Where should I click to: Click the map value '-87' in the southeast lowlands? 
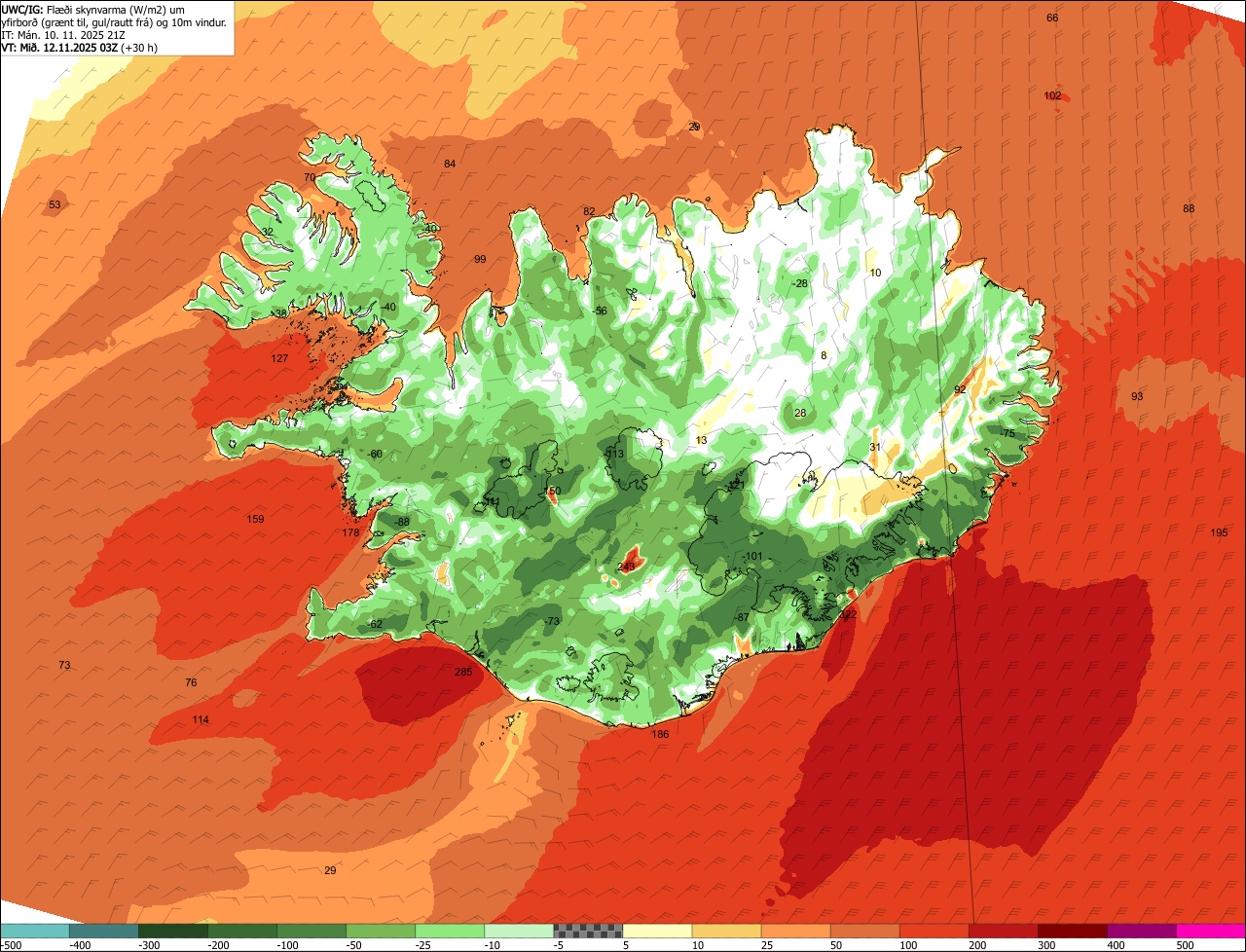(741, 617)
